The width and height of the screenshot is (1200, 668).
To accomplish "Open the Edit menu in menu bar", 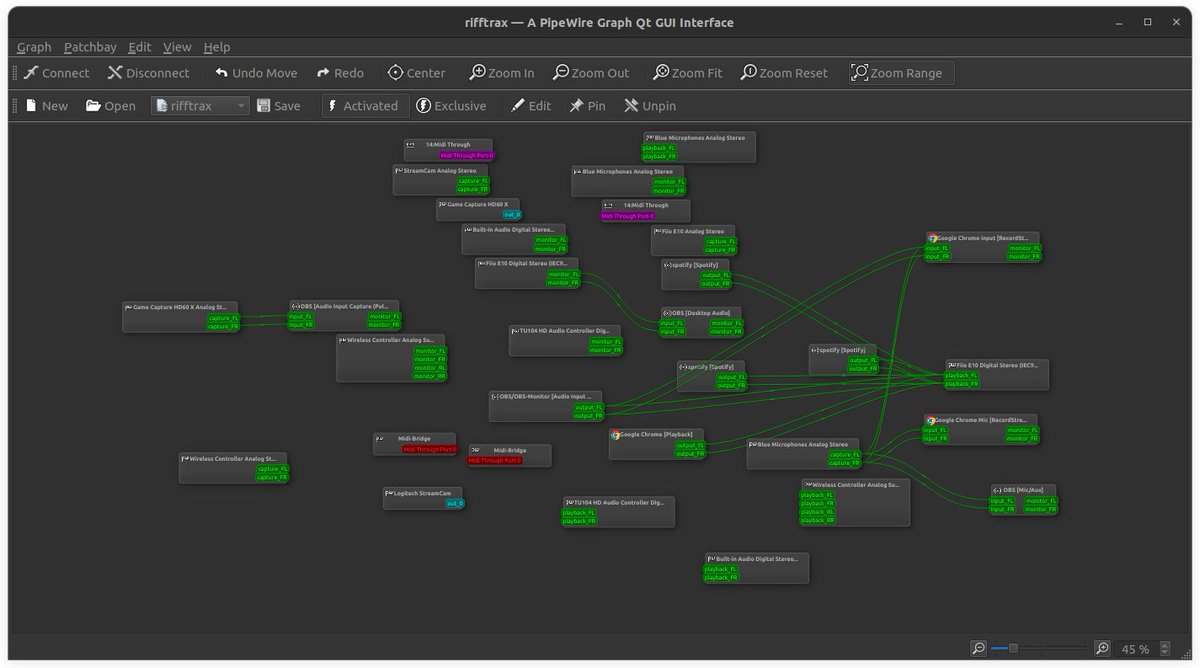I will click(140, 47).
